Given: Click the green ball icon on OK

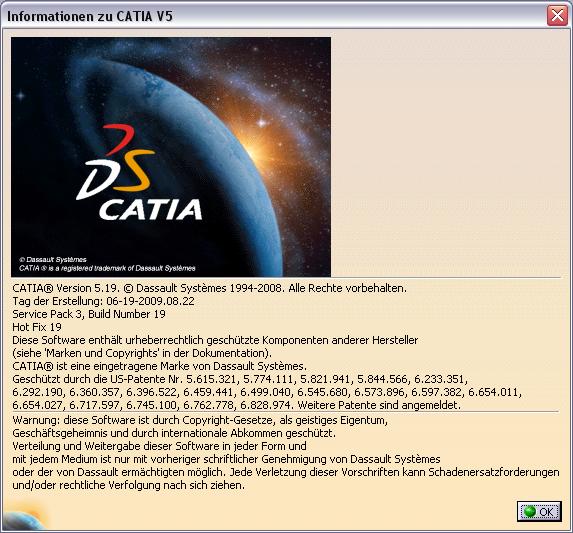Looking at the screenshot, I should tap(530, 511).
